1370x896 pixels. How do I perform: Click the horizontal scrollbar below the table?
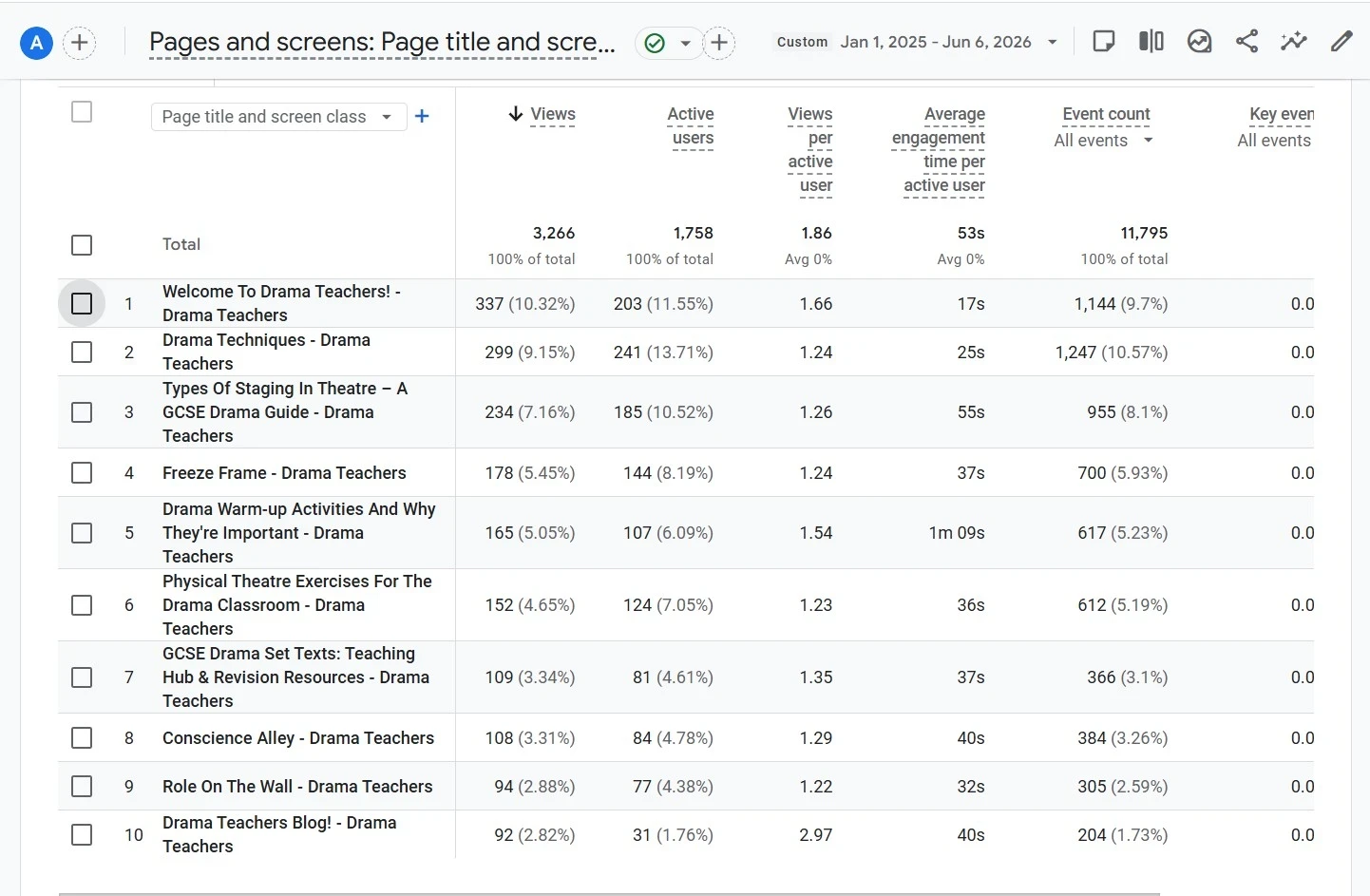click(x=609, y=893)
